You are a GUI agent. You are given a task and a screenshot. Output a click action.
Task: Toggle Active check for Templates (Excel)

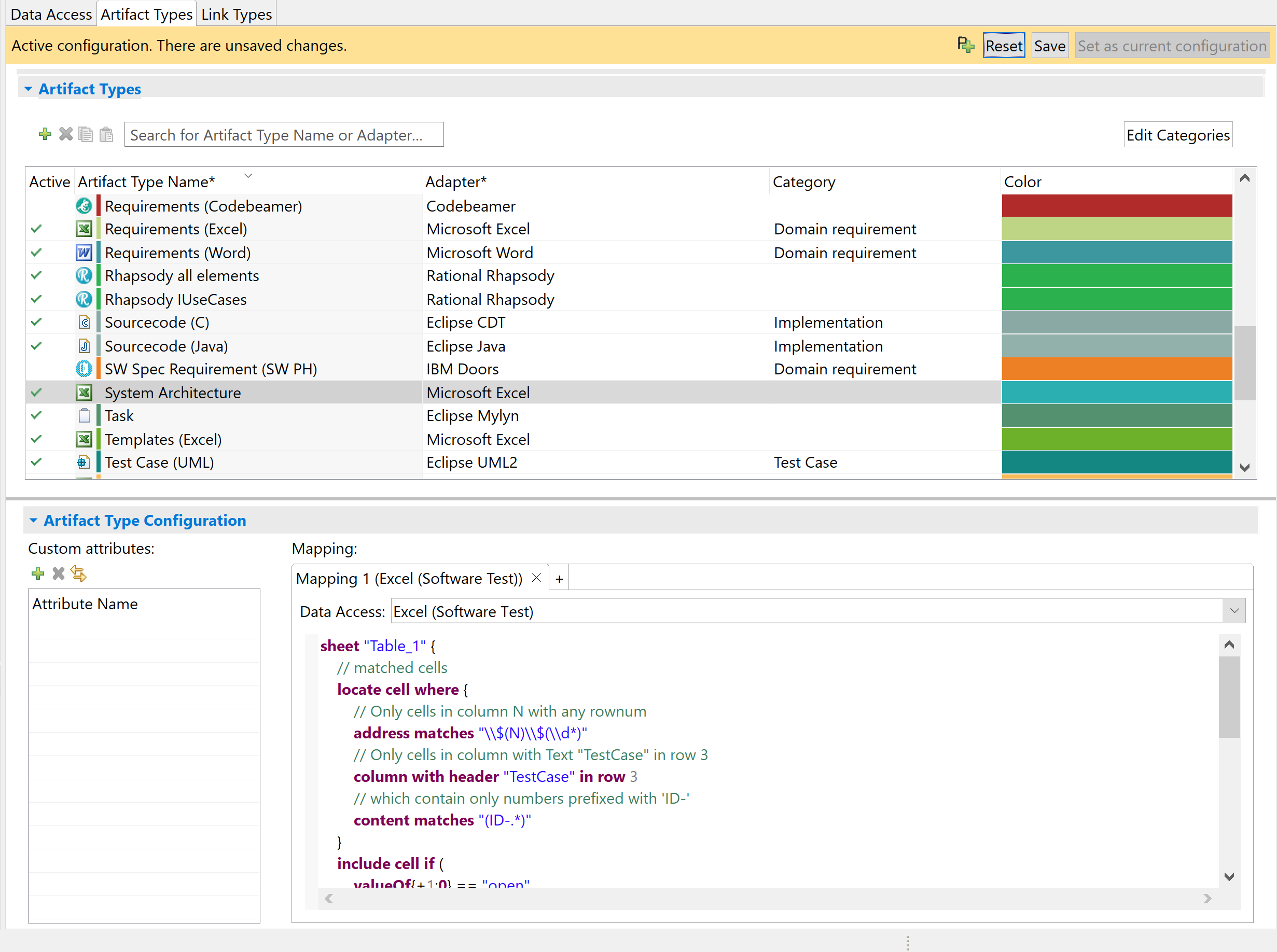click(x=36, y=439)
